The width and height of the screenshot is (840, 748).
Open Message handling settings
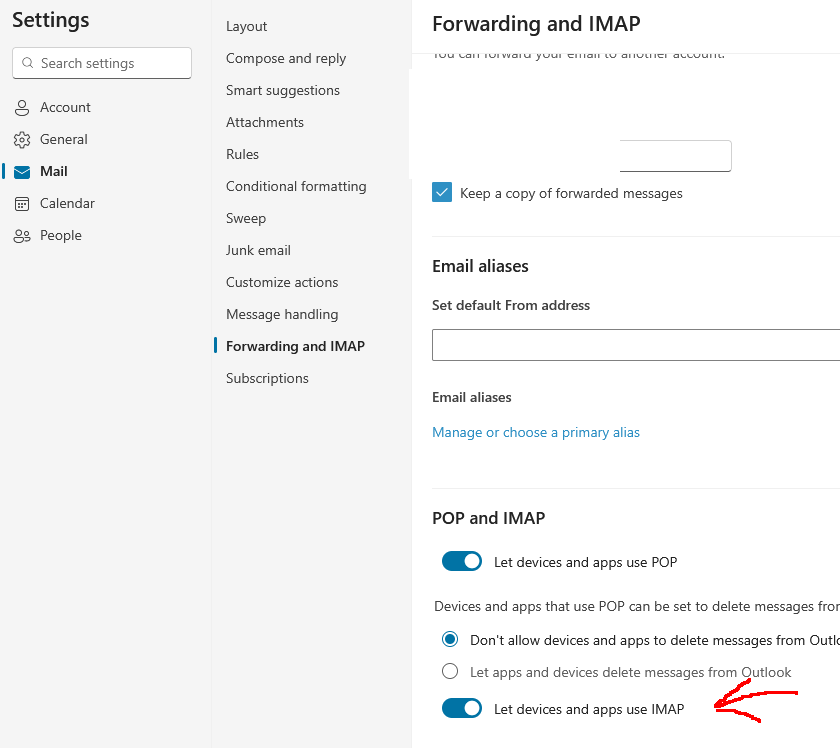[282, 314]
